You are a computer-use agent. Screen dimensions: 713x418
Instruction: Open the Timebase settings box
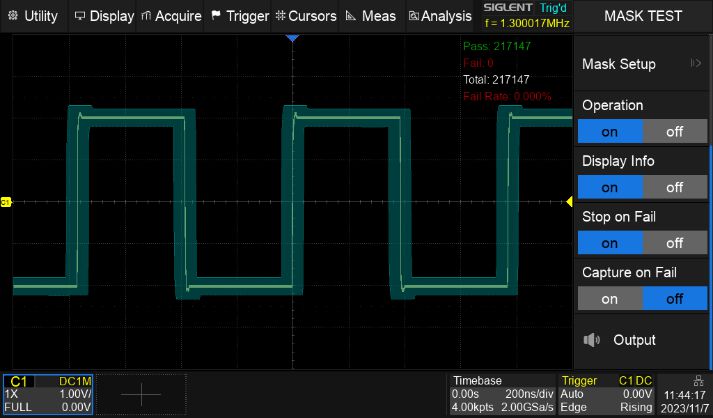(502, 394)
